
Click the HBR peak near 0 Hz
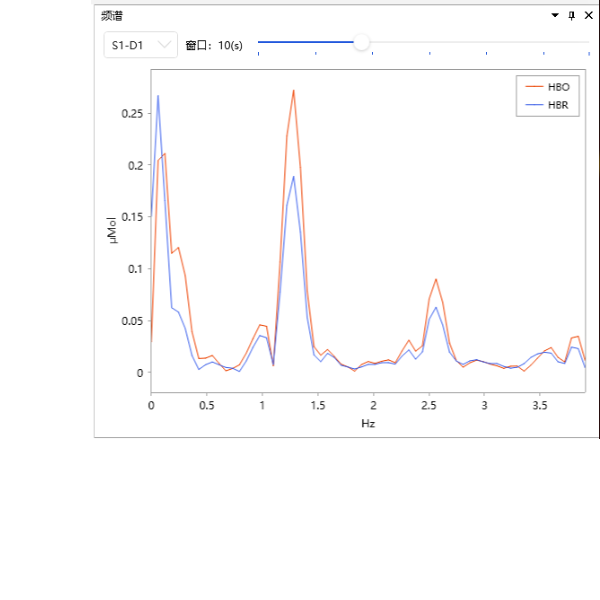(x=158, y=96)
